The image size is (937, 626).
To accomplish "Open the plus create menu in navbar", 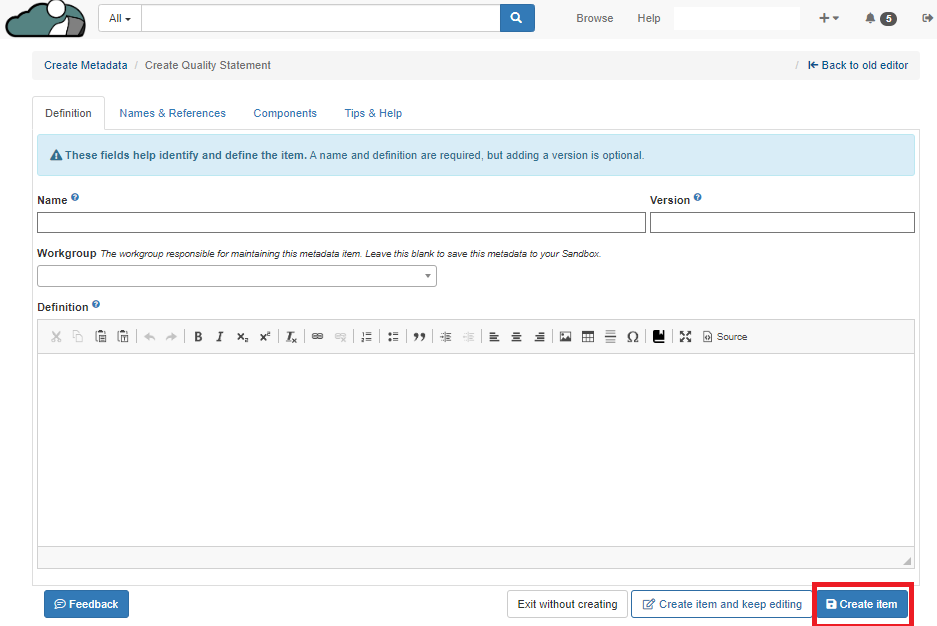I will coord(828,18).
